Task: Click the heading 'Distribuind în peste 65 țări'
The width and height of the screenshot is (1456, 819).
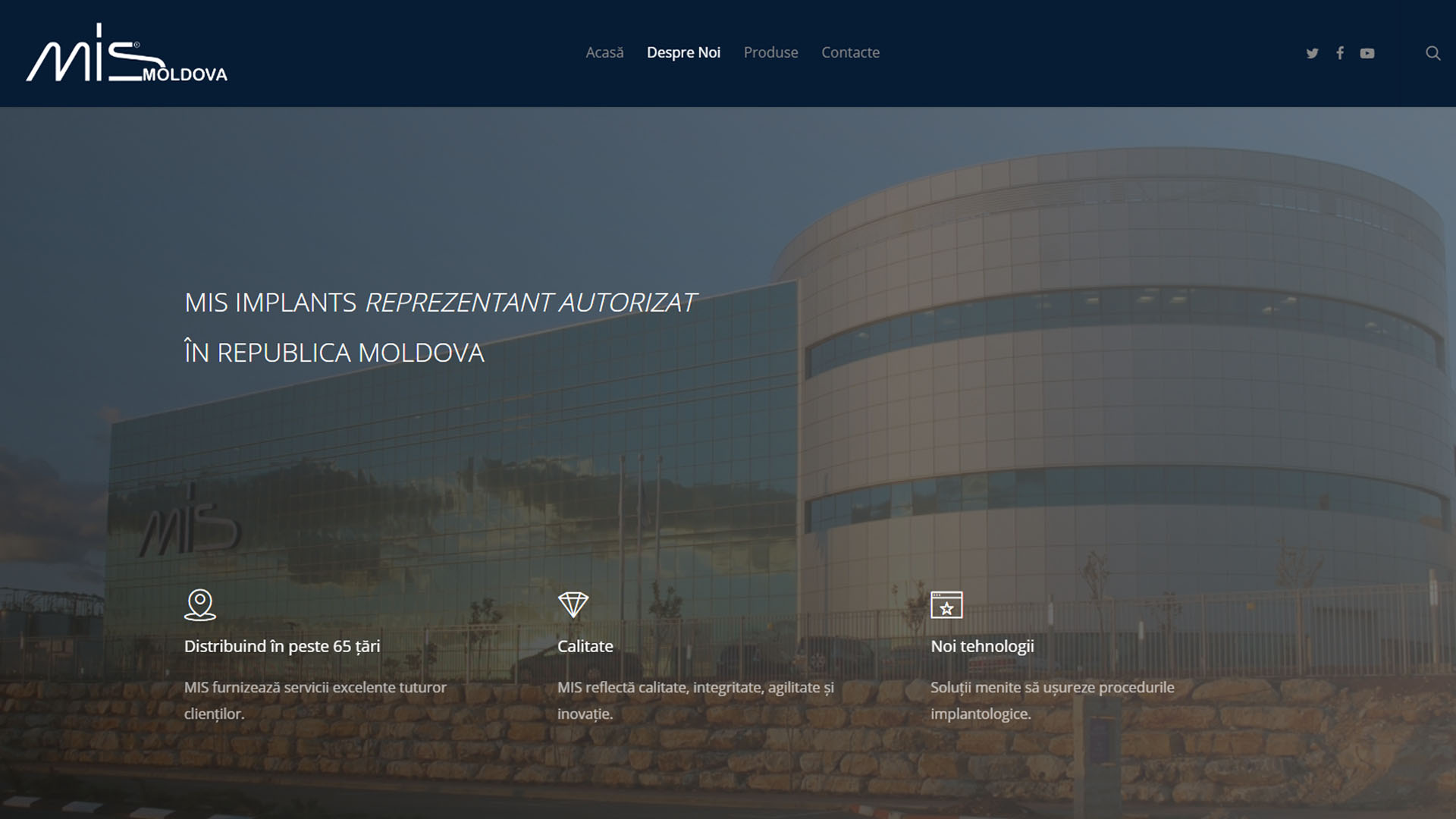Action: [x=282, y=646]
